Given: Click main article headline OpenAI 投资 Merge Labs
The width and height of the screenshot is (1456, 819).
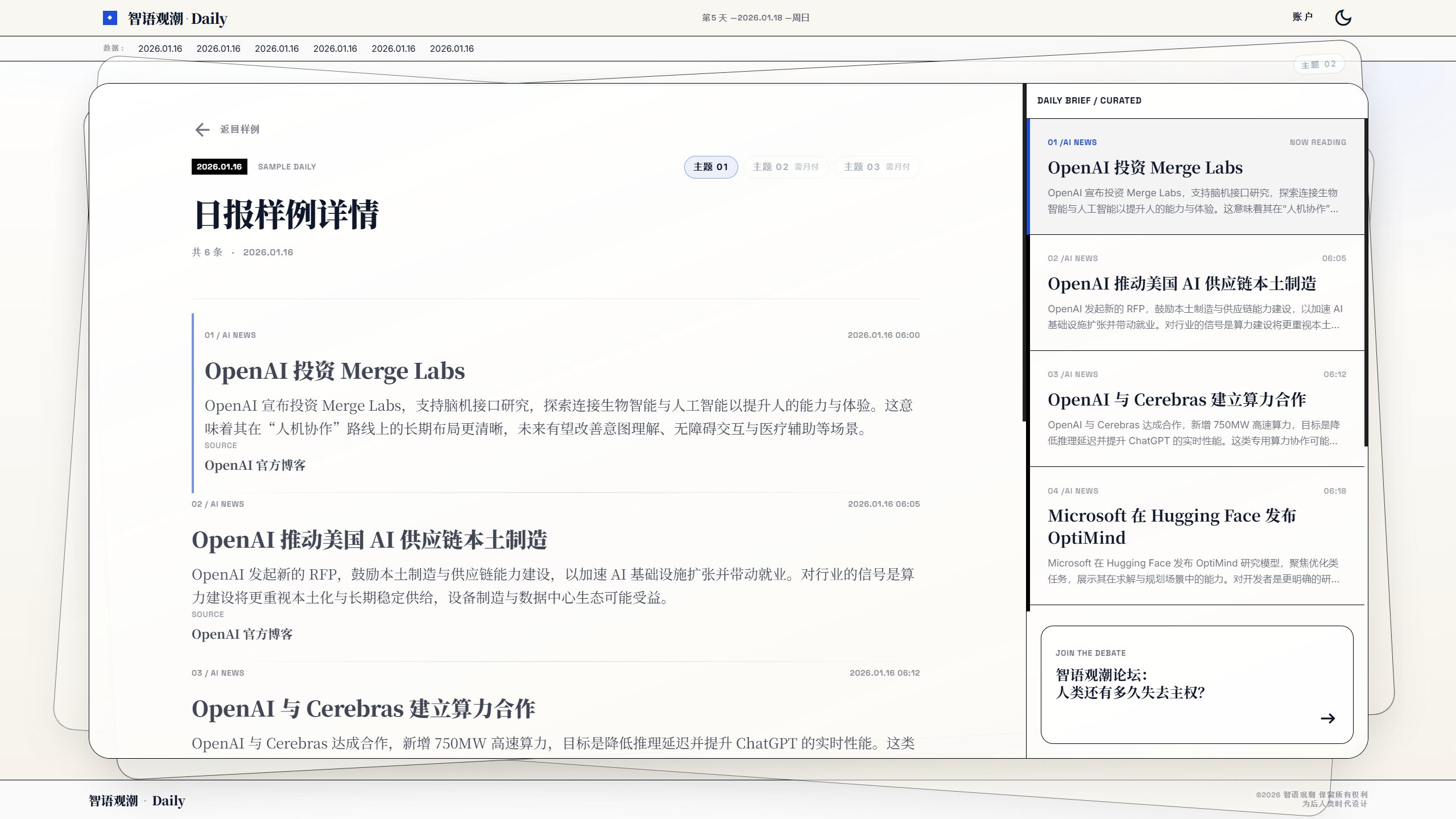Looking at the screenshot, I should (334, 371).
